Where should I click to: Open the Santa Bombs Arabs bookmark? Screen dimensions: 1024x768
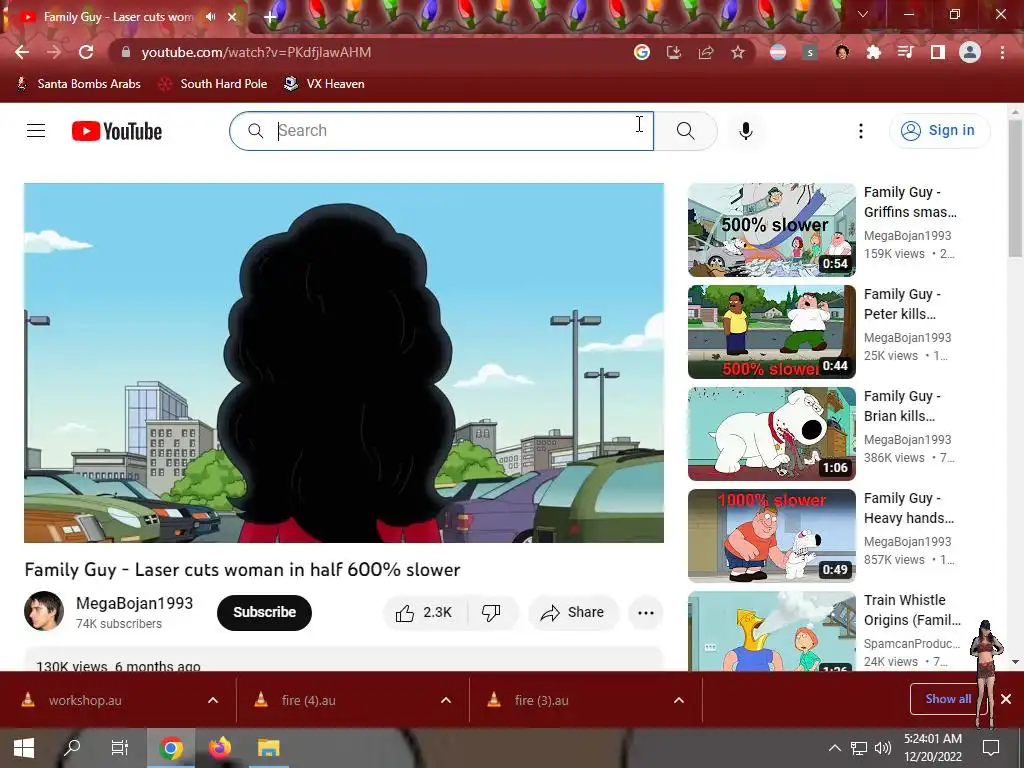click(x=78, y=84)
